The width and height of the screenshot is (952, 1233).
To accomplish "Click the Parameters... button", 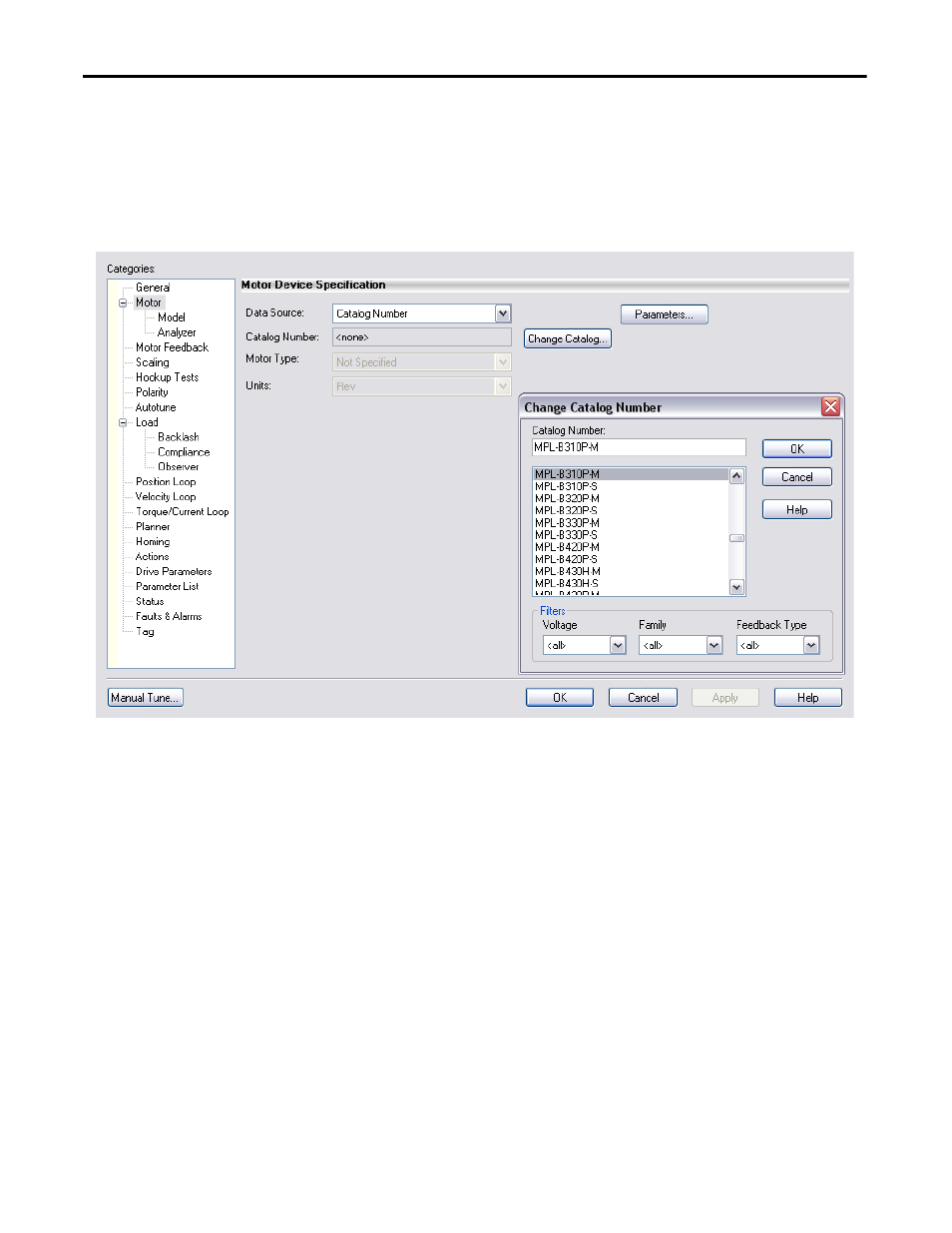I will click(x=664, y=314).
